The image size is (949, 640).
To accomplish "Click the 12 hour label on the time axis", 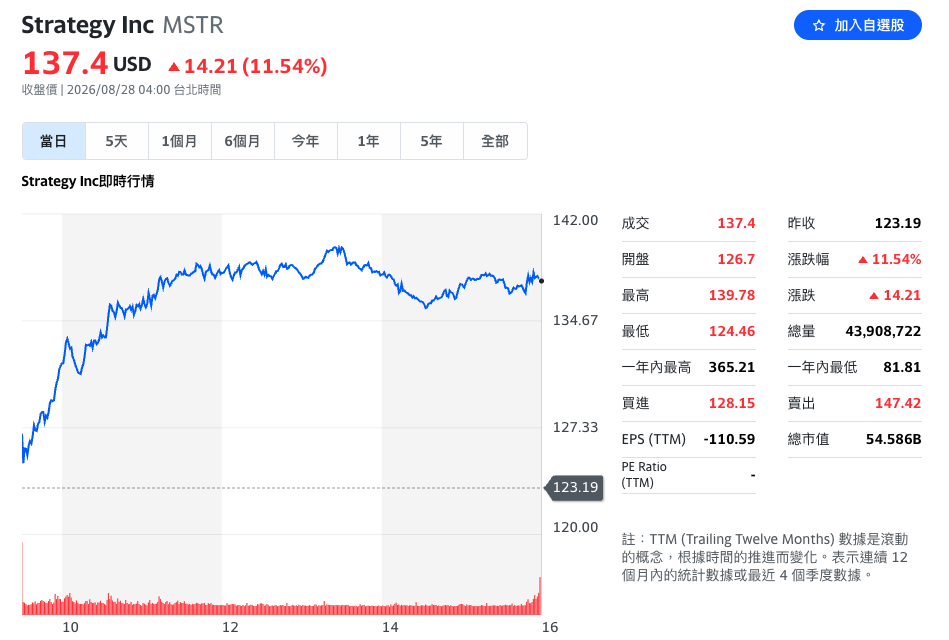I will coord(230,627).
